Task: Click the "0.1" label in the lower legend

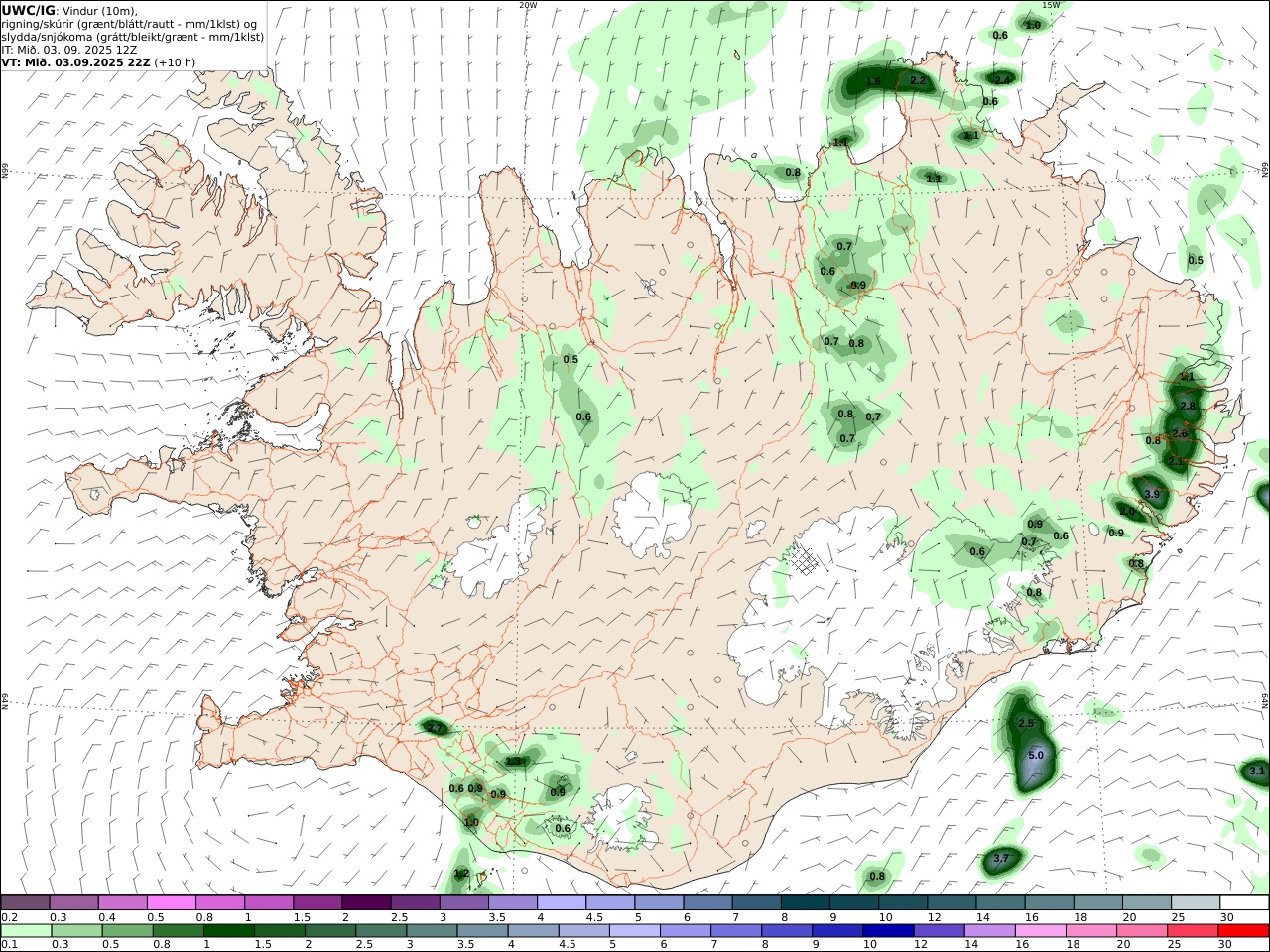Action: click(x=9, y=945)
